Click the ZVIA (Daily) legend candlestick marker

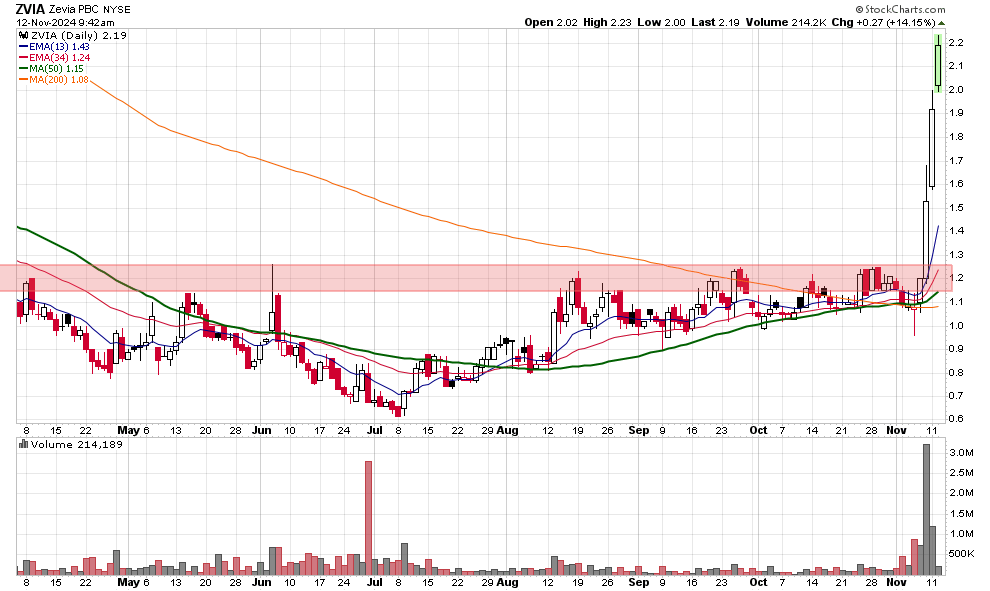pos(24,35)
